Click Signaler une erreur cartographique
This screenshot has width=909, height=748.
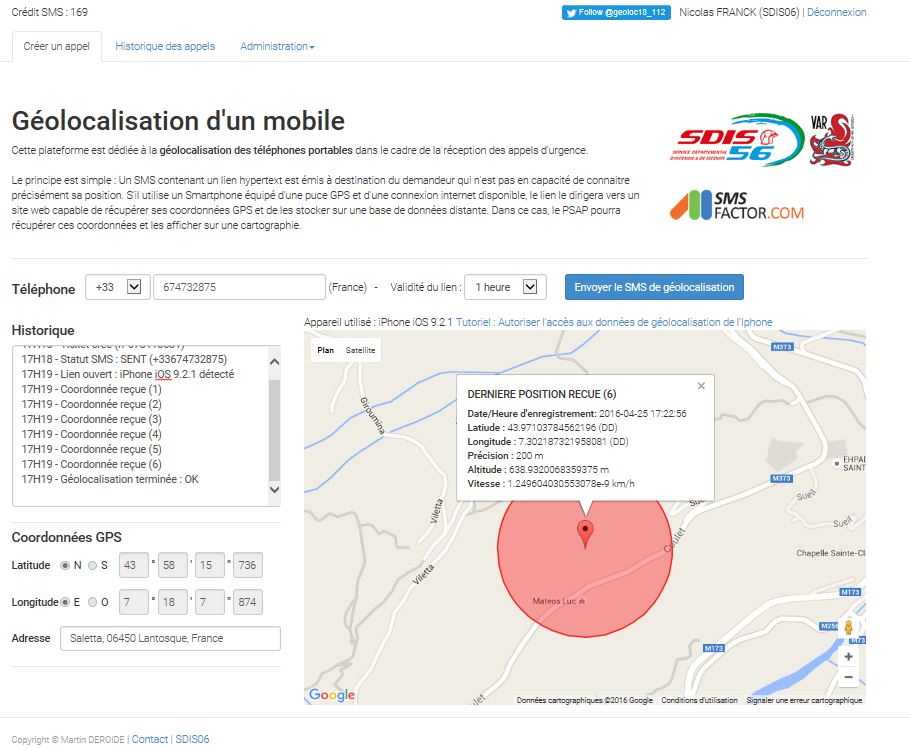pos(804,700)
